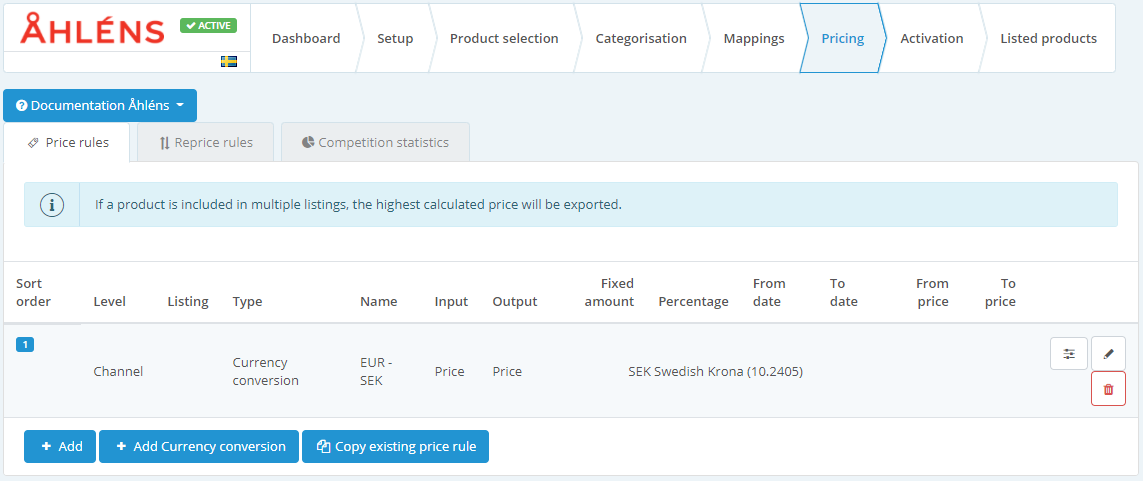Click the Åhléns logo
The image size is (1143, 481).
click(x=93, y=29)
